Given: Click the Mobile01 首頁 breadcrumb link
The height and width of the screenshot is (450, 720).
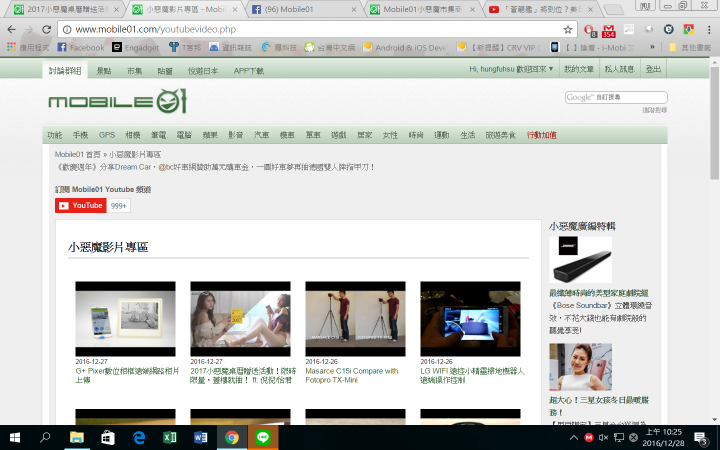Looking at the screenshot, I should coord(76,154).
